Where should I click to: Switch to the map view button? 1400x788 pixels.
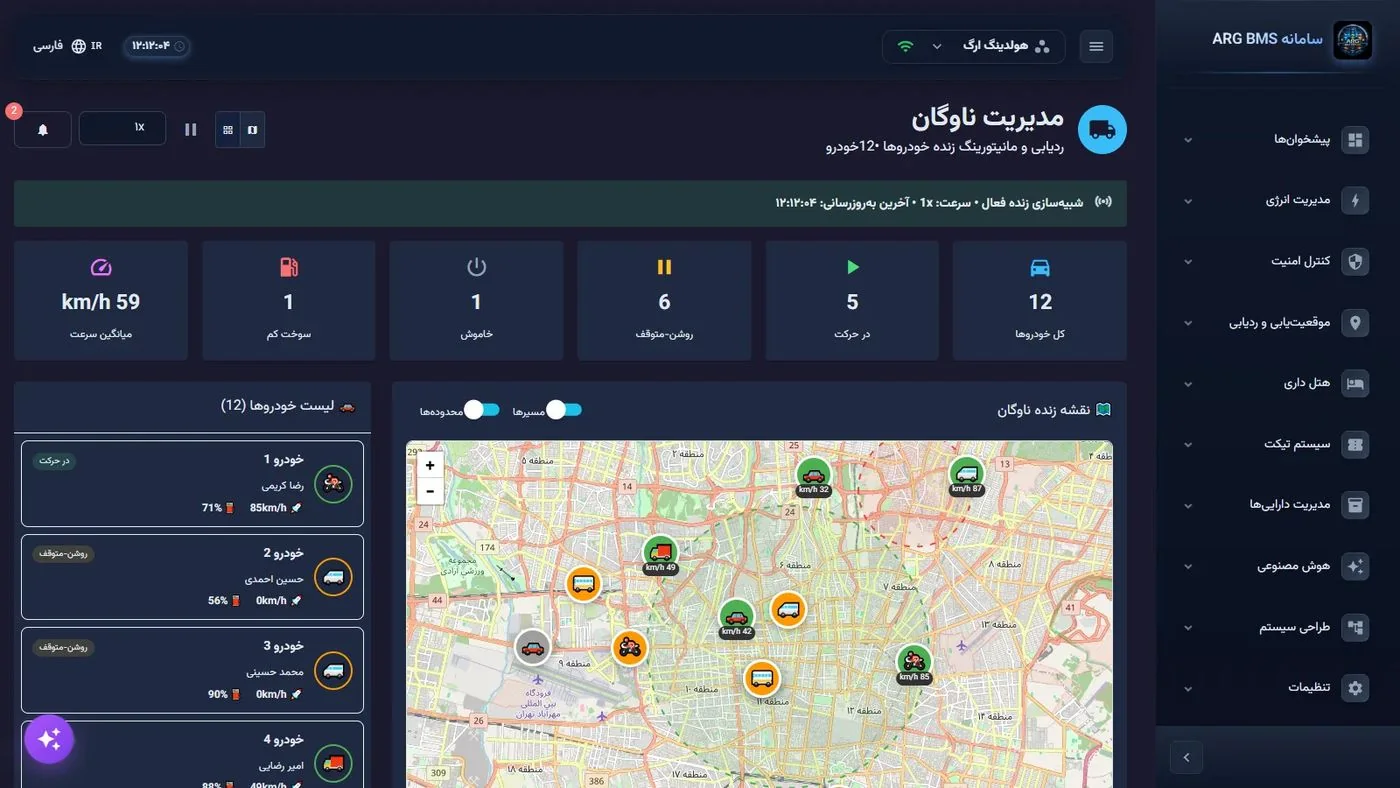coord(252,130)
